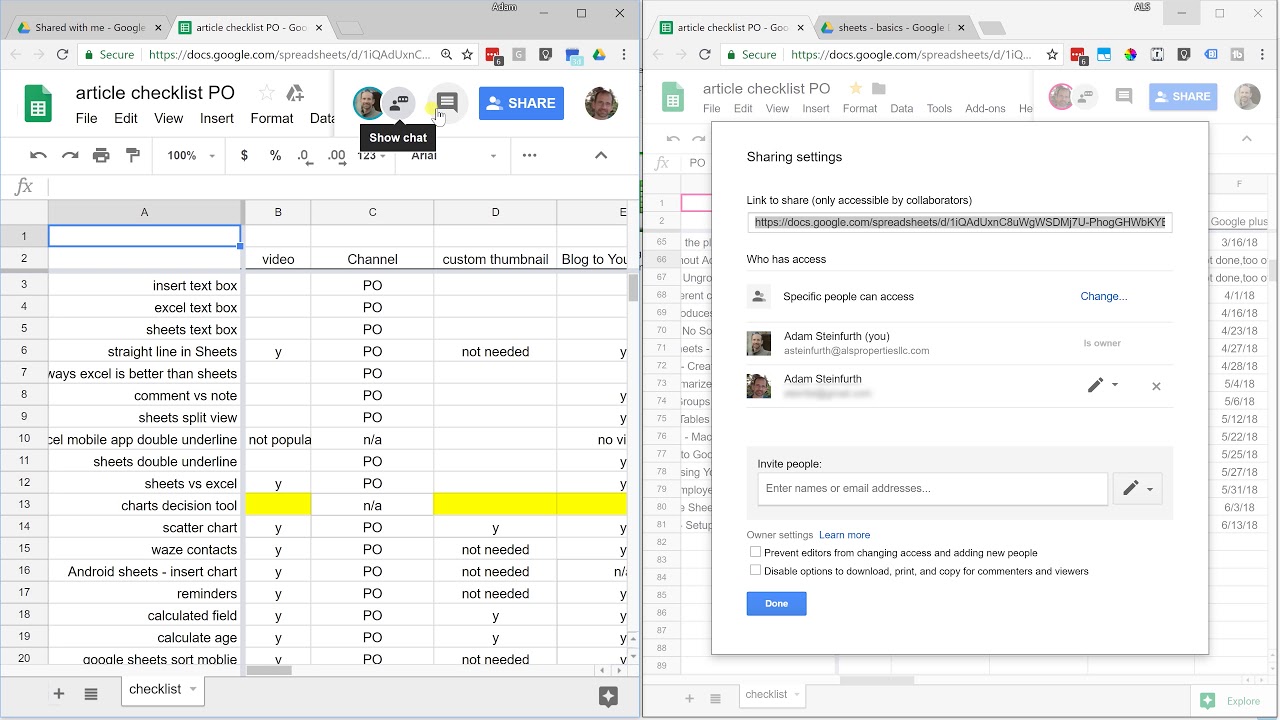Click 'custom thumbnail' header cell
Viewport: 1280px width, 720px height.
[x=495, y=259]
